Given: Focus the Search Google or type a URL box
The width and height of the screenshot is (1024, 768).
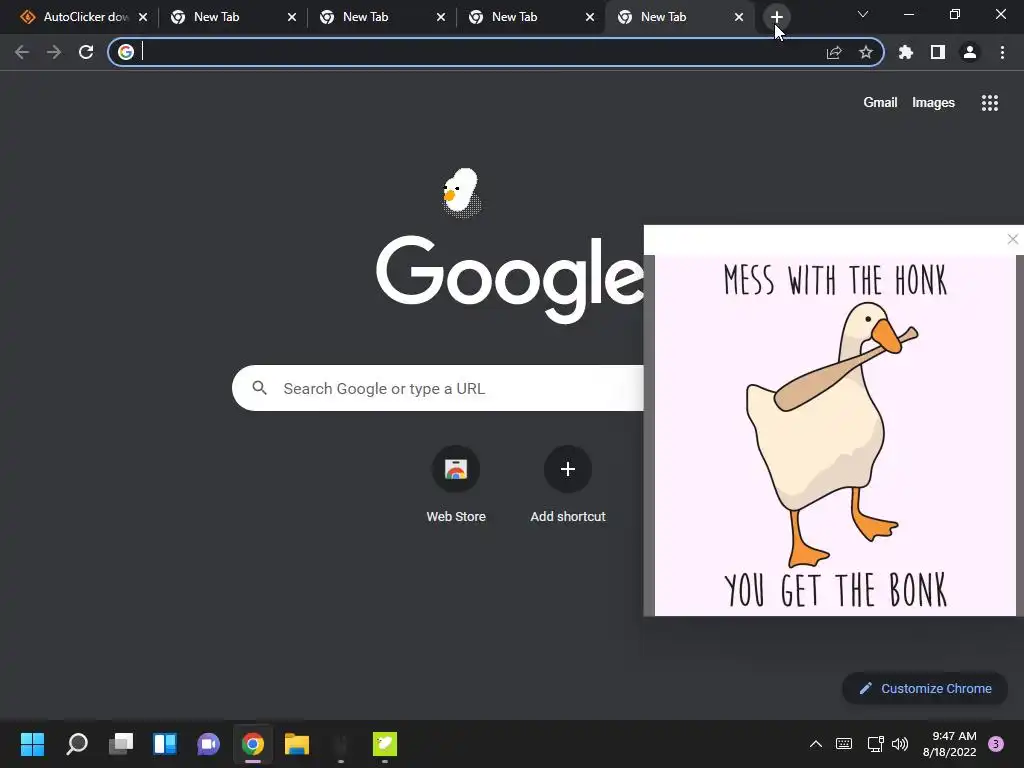Looking at the screenshot, I should point(438,389).
